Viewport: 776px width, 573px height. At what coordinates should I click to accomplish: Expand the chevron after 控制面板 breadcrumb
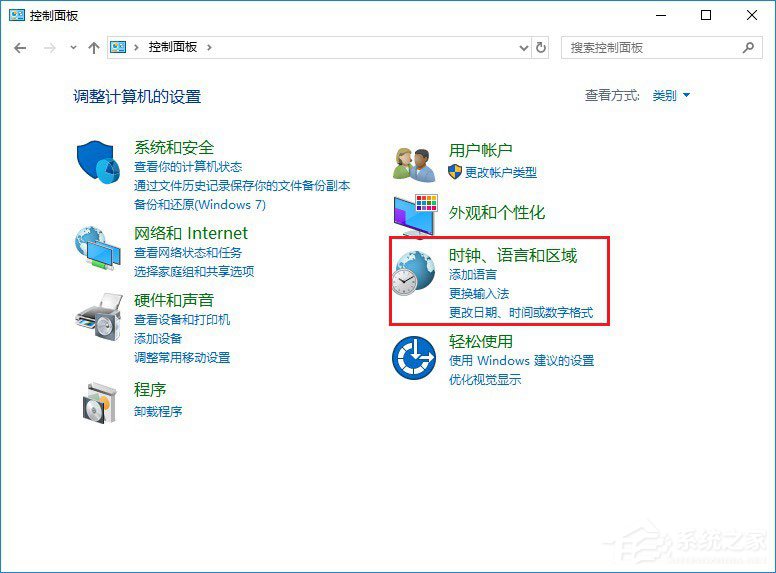(209, 48)
